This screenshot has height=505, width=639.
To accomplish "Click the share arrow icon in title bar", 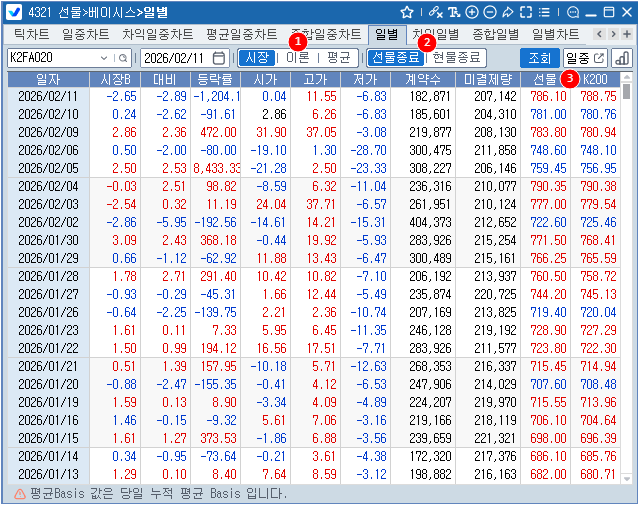I will (x=508, y=12).
